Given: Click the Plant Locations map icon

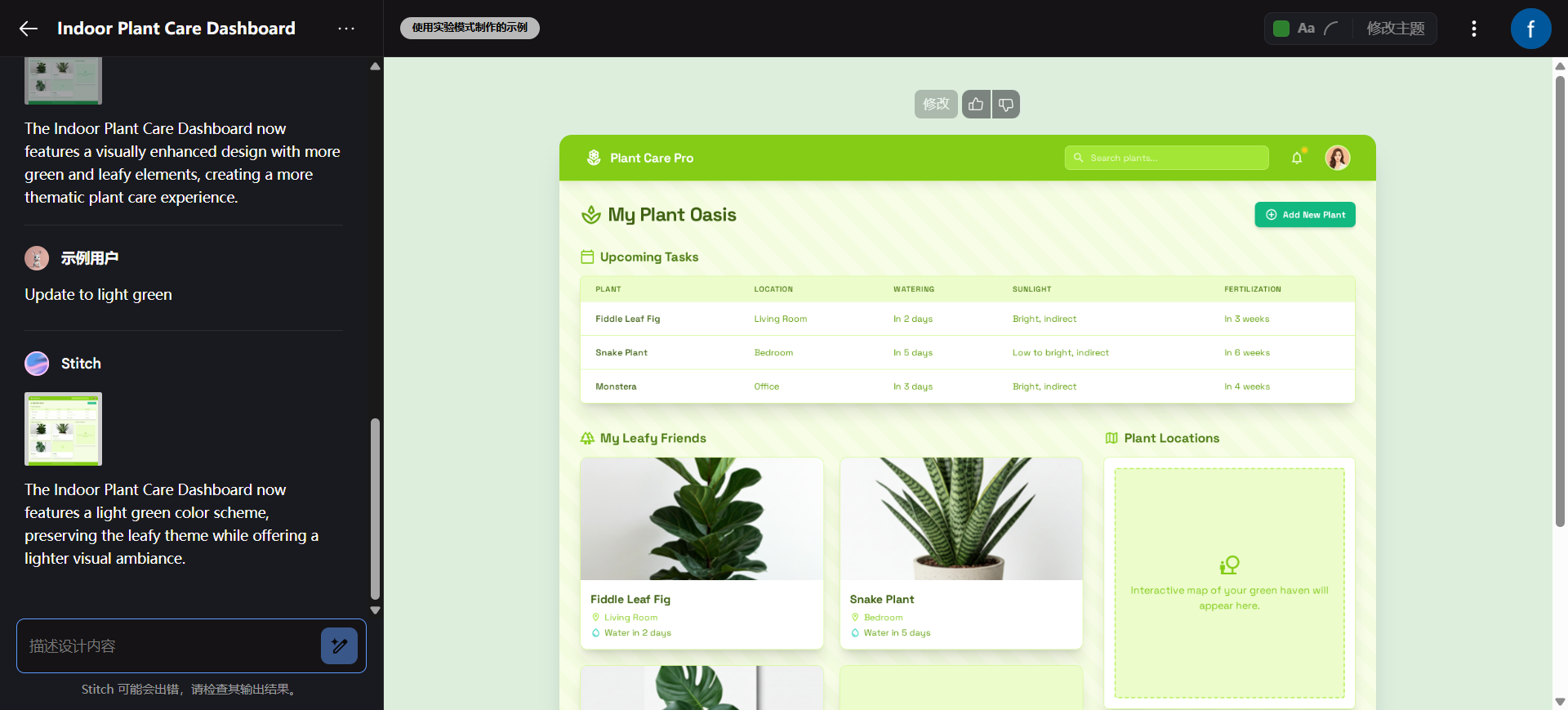Looking at the screenshot, I should 1111,438.
